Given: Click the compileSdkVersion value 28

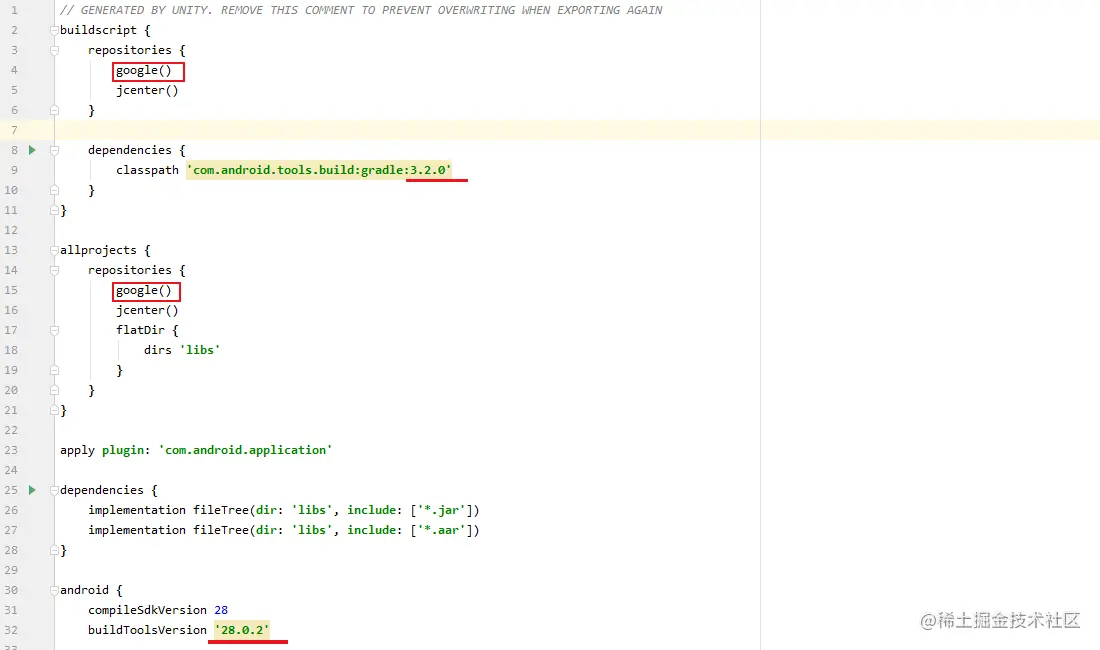Looking at the screenshot, I should [x=221, y=610].
